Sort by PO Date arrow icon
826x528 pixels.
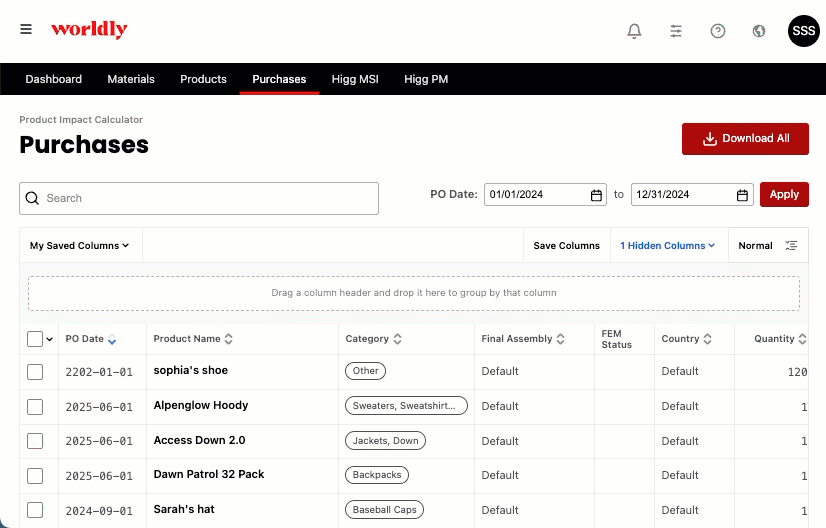tap(112, 339)
